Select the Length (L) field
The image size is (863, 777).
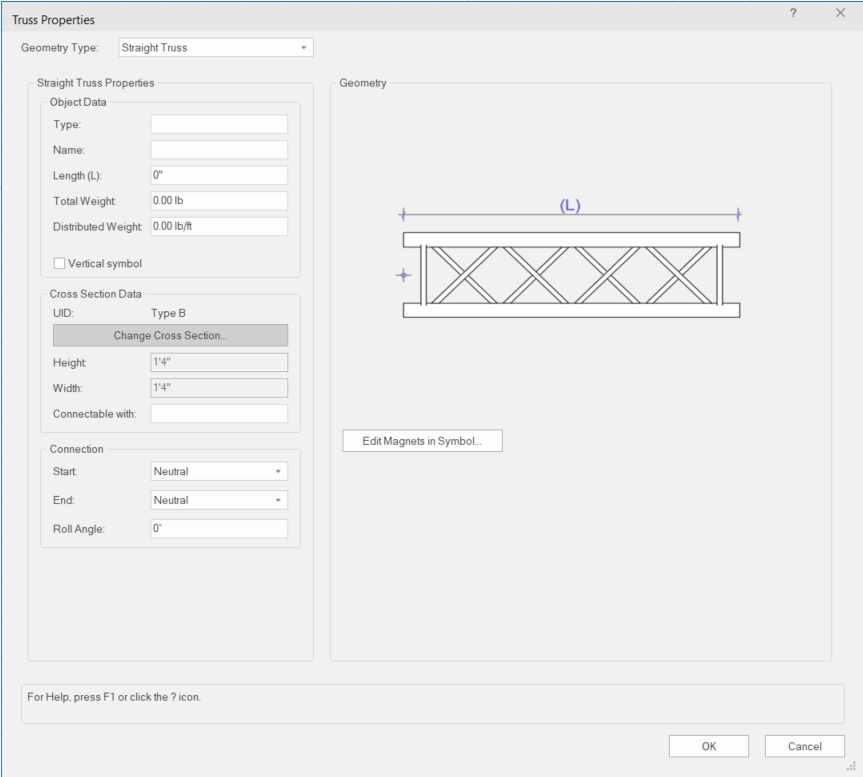click(219, 175)
